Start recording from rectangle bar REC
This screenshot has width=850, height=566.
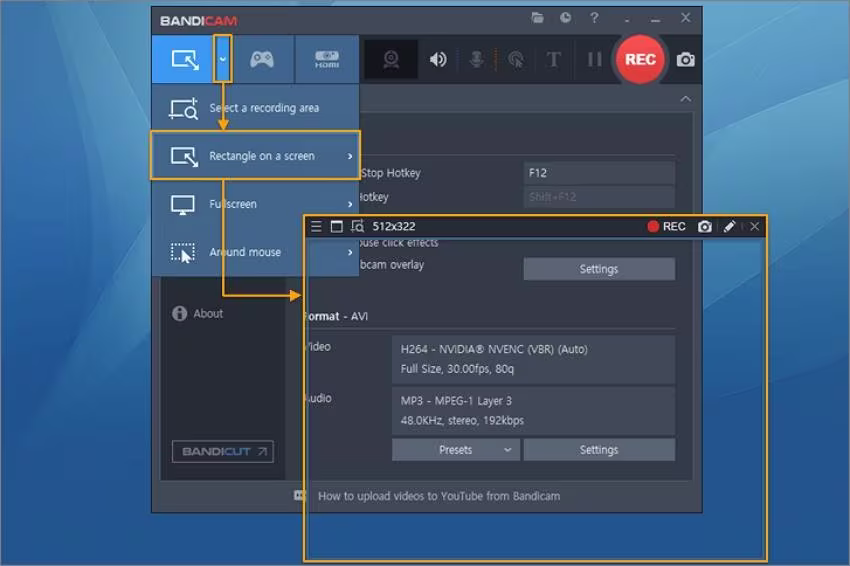(667, 227)
